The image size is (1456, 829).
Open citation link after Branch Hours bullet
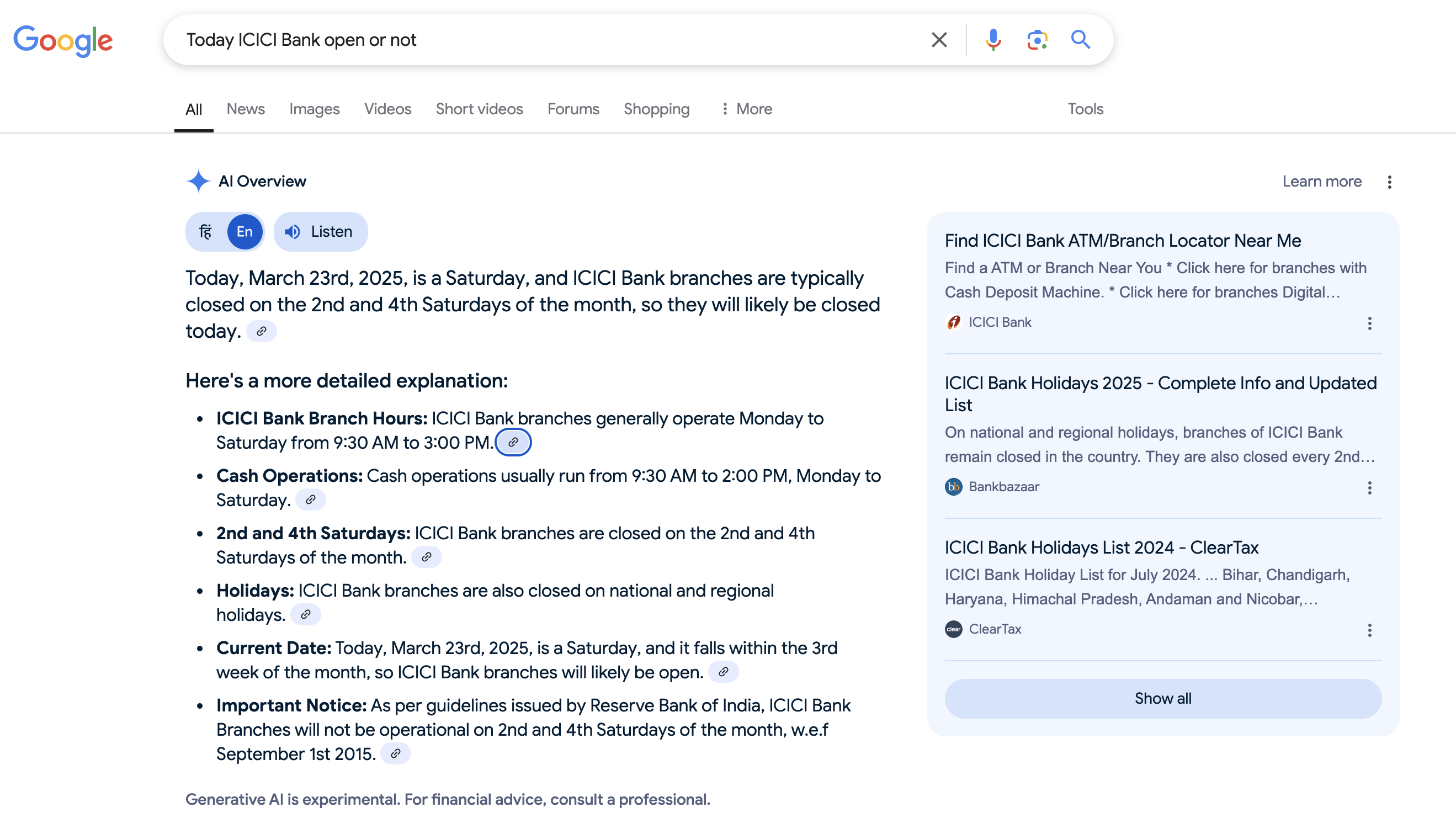513,443
